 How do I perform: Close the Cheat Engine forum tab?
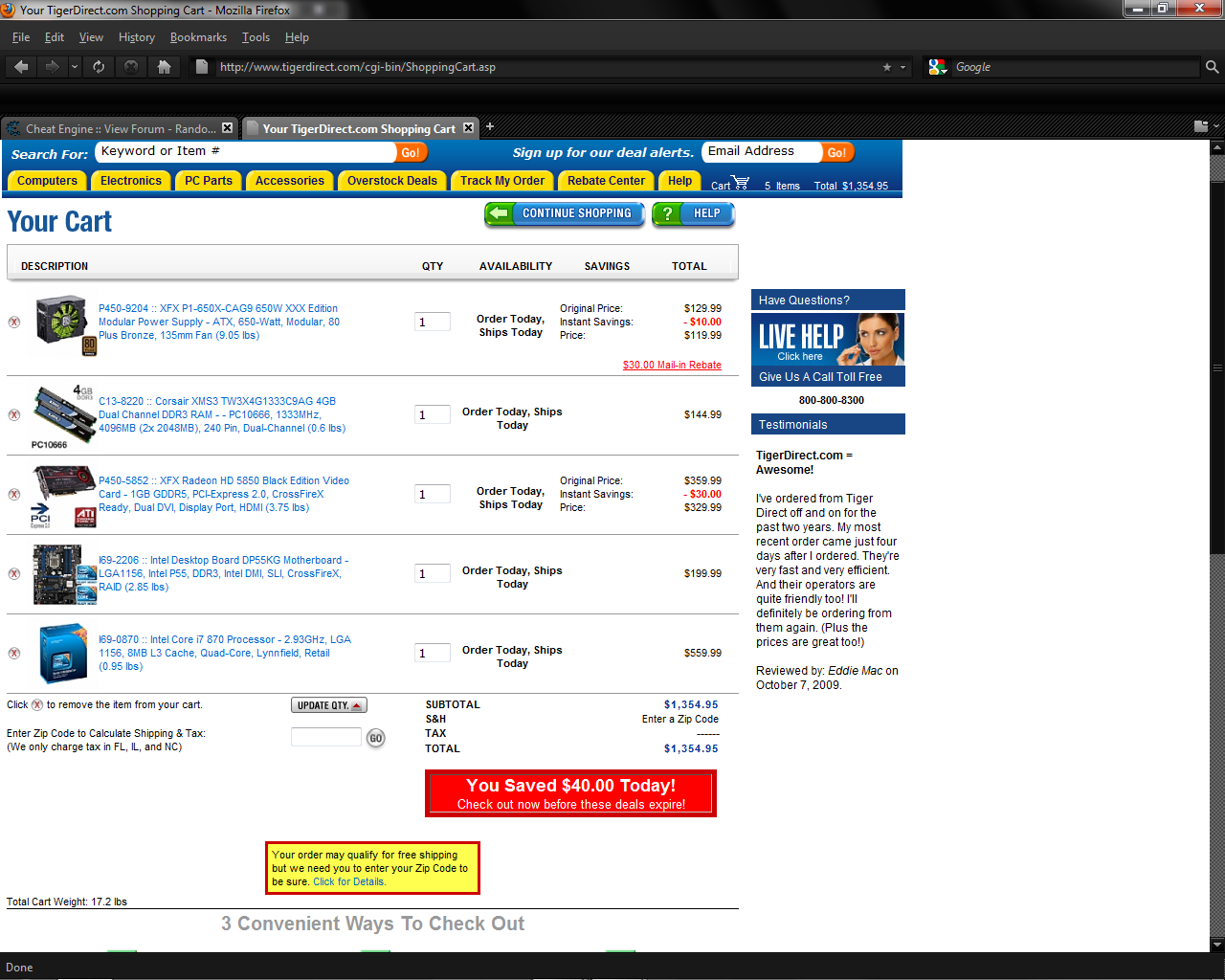227,128
